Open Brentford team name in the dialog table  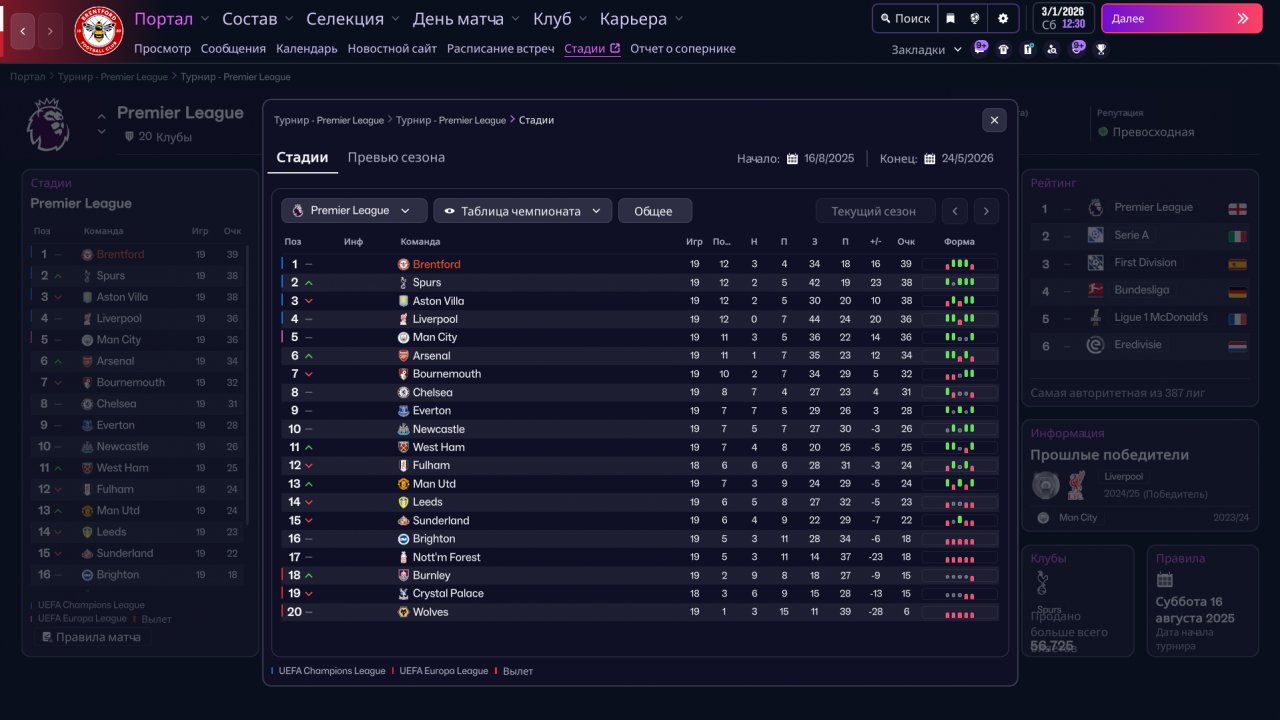coord(437,265)
